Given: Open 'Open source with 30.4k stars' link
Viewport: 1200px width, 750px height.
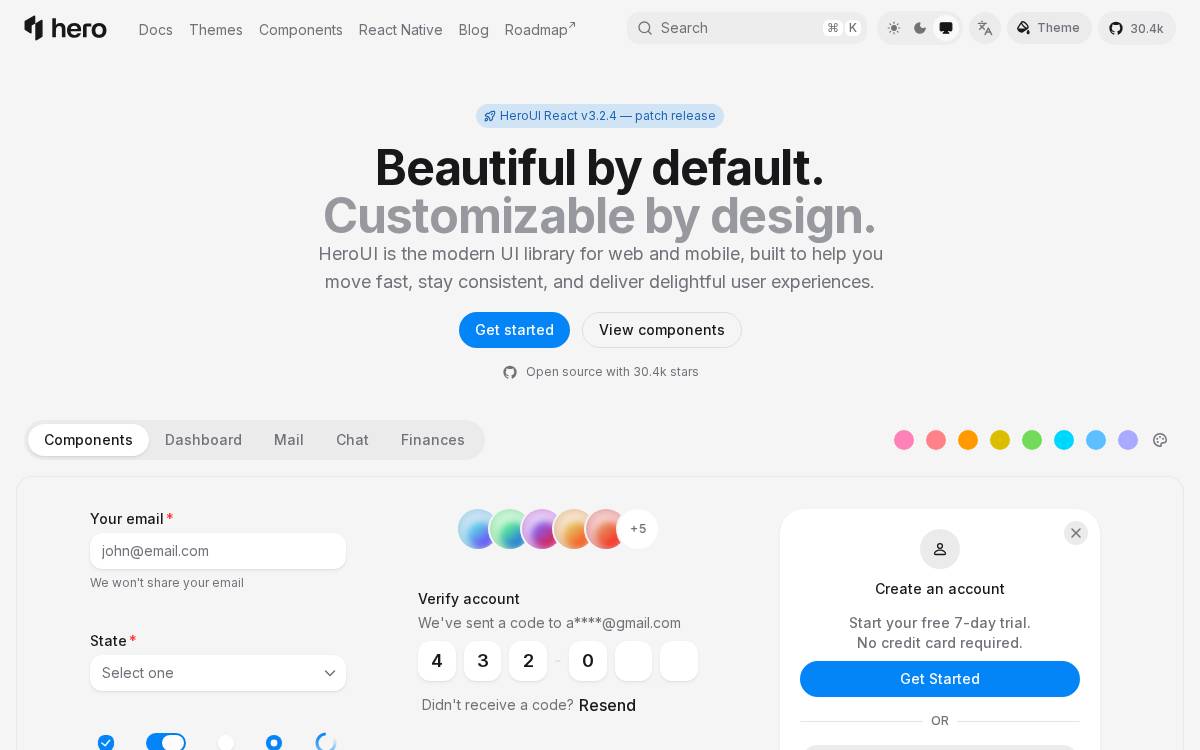Looking at the screenshot, I should point(600,372).
